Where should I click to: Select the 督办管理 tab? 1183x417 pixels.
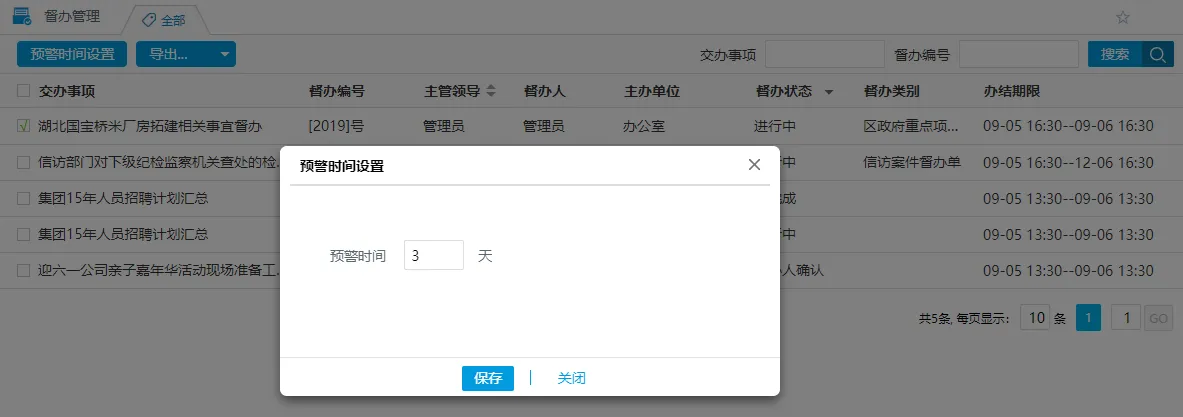click(70, 17)
